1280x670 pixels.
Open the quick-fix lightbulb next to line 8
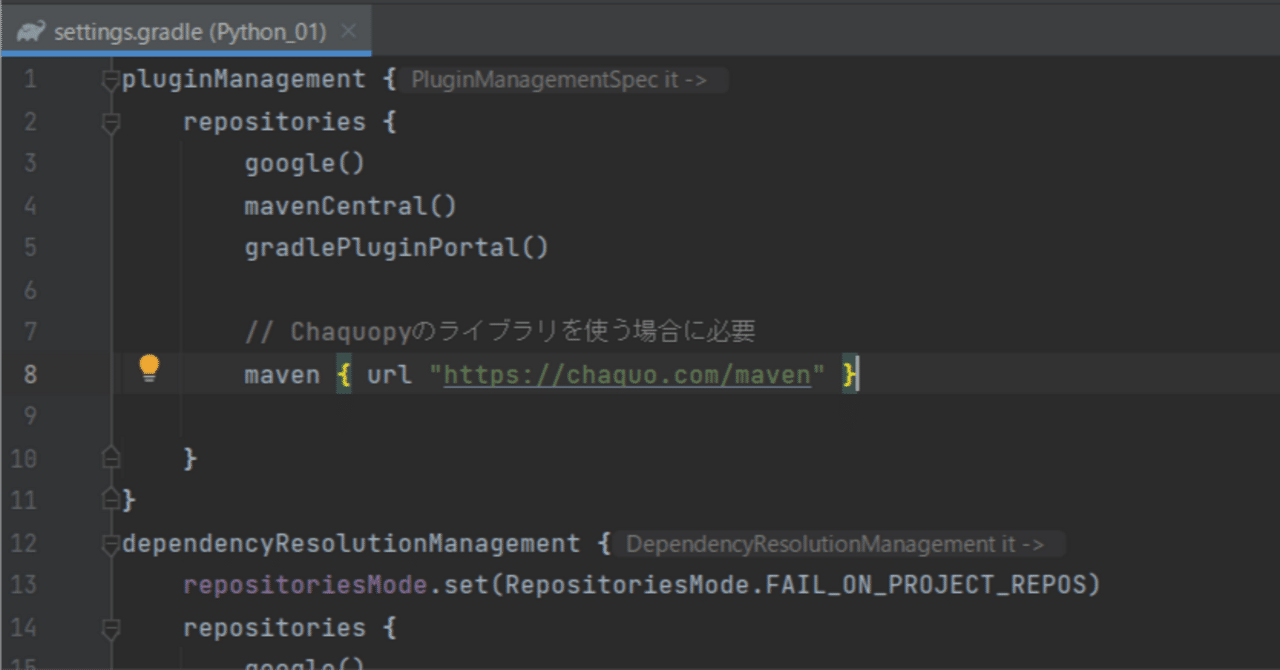pos(149,368)
